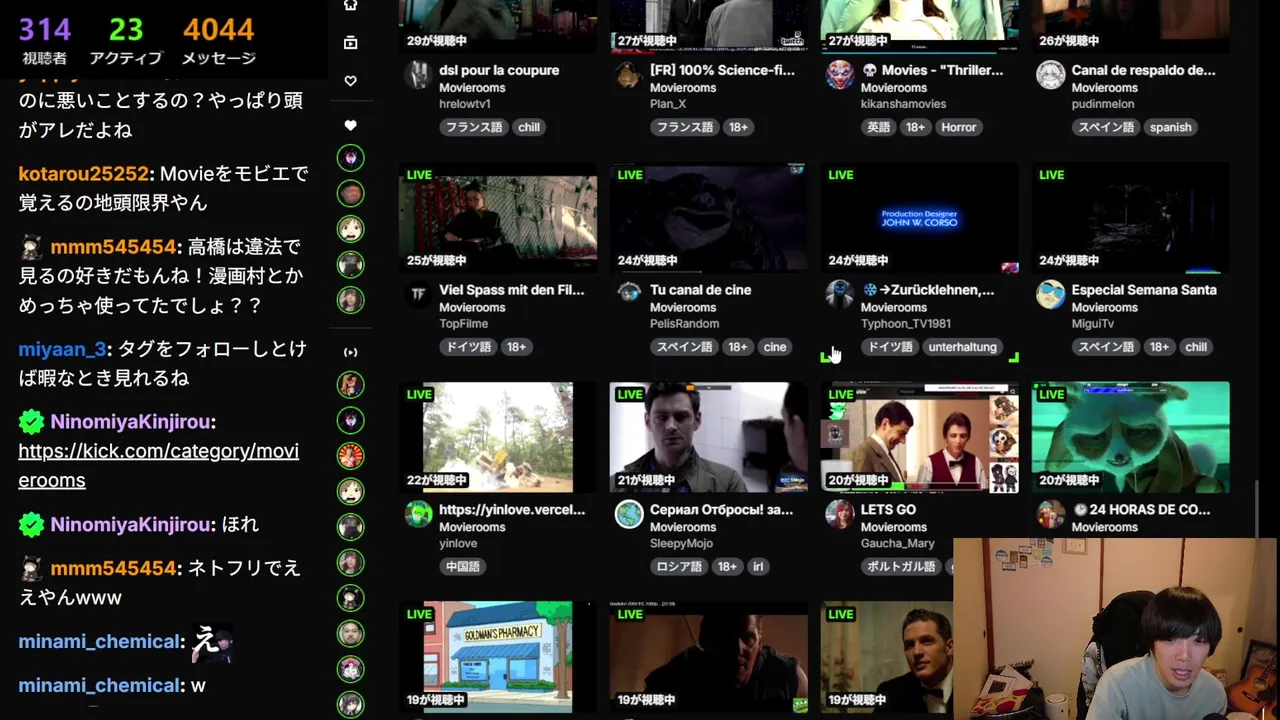
Task: Open hrelowtv1 channel avatar
Action: [418, 75]
